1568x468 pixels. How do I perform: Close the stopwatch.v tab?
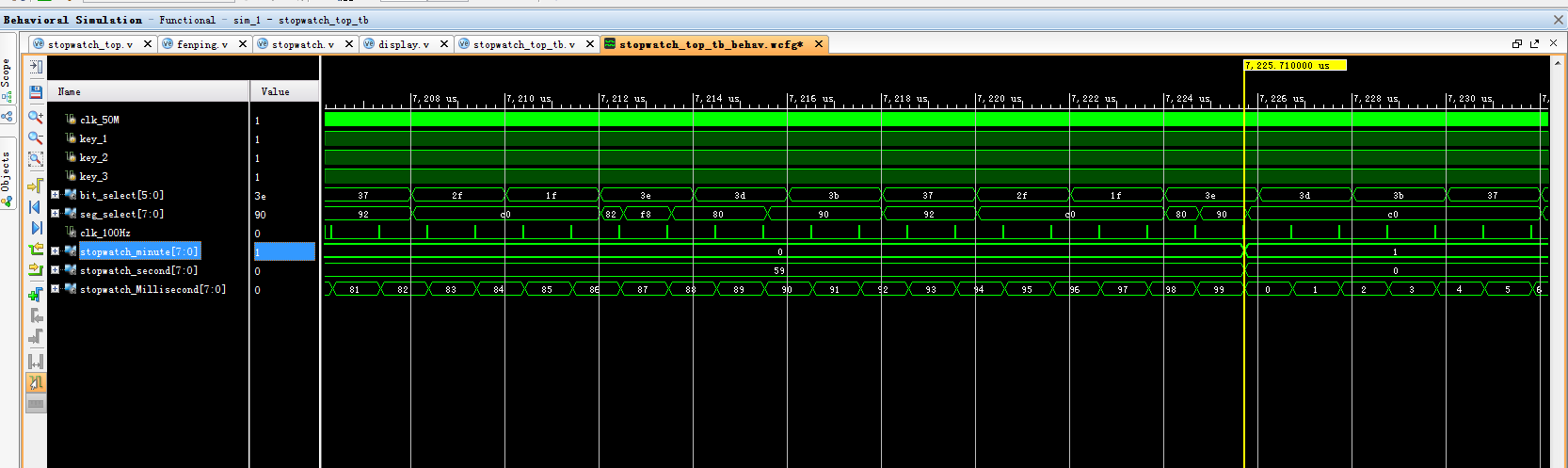point(349,44)
